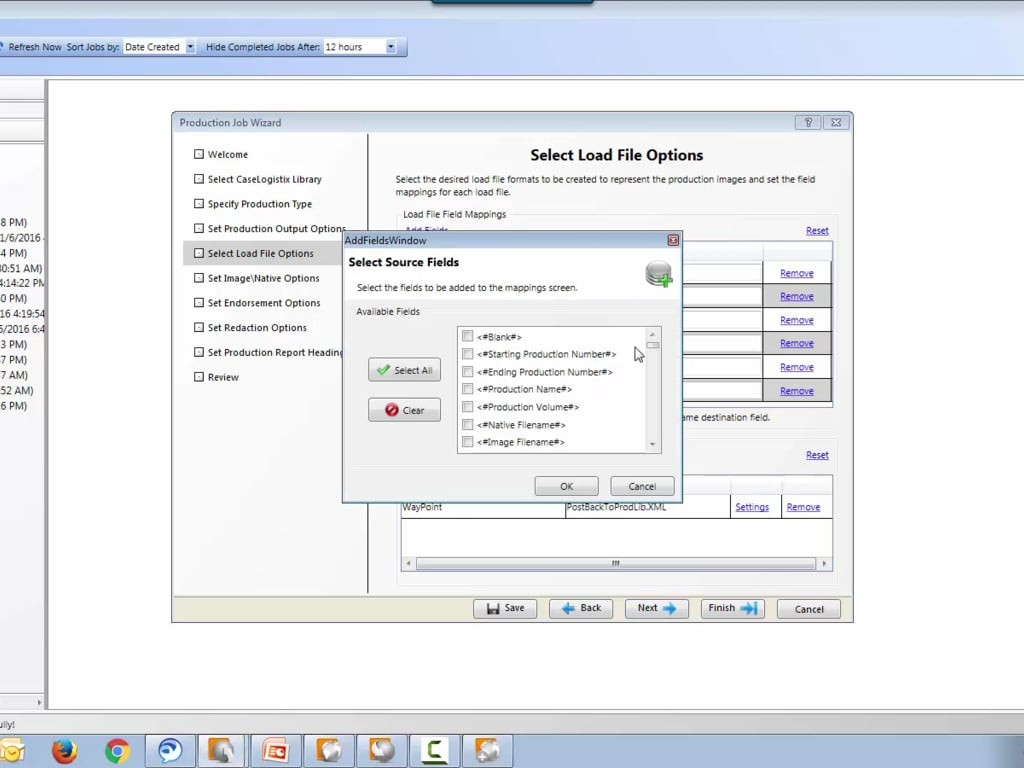Open the Settings link for WayPoint row
Screen dimensions: 1024x768
752,507
